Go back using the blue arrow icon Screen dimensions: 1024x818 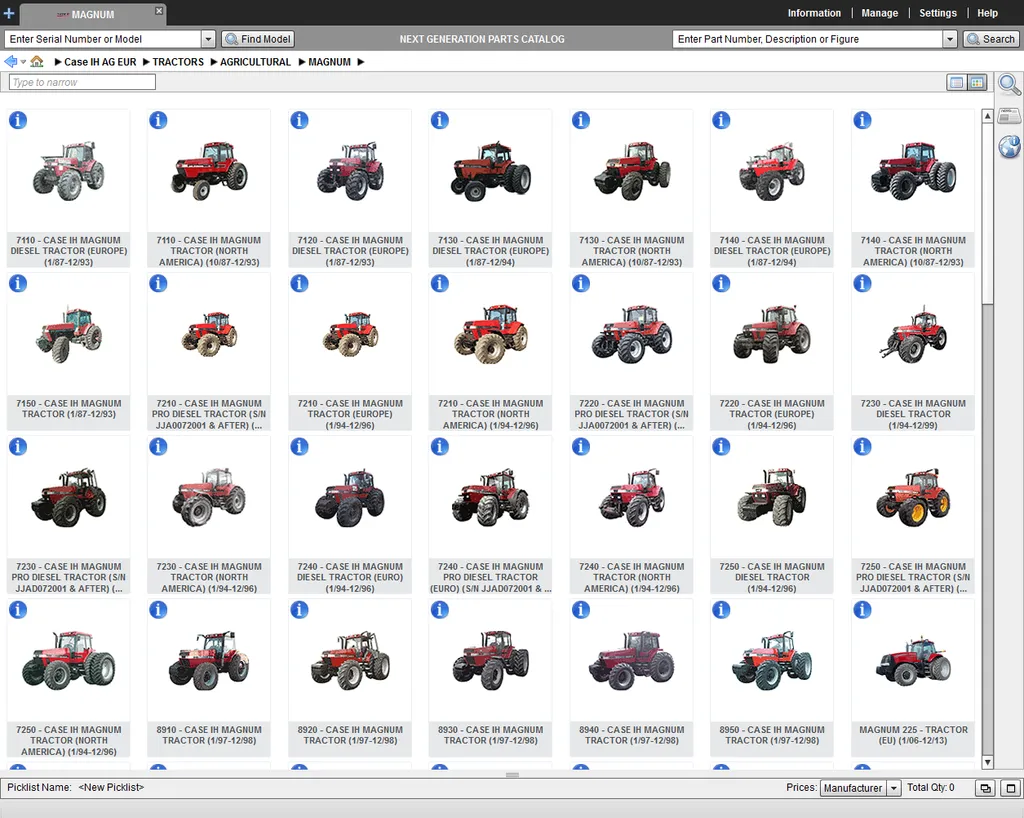pyautogui.click(x=10, y=61)
